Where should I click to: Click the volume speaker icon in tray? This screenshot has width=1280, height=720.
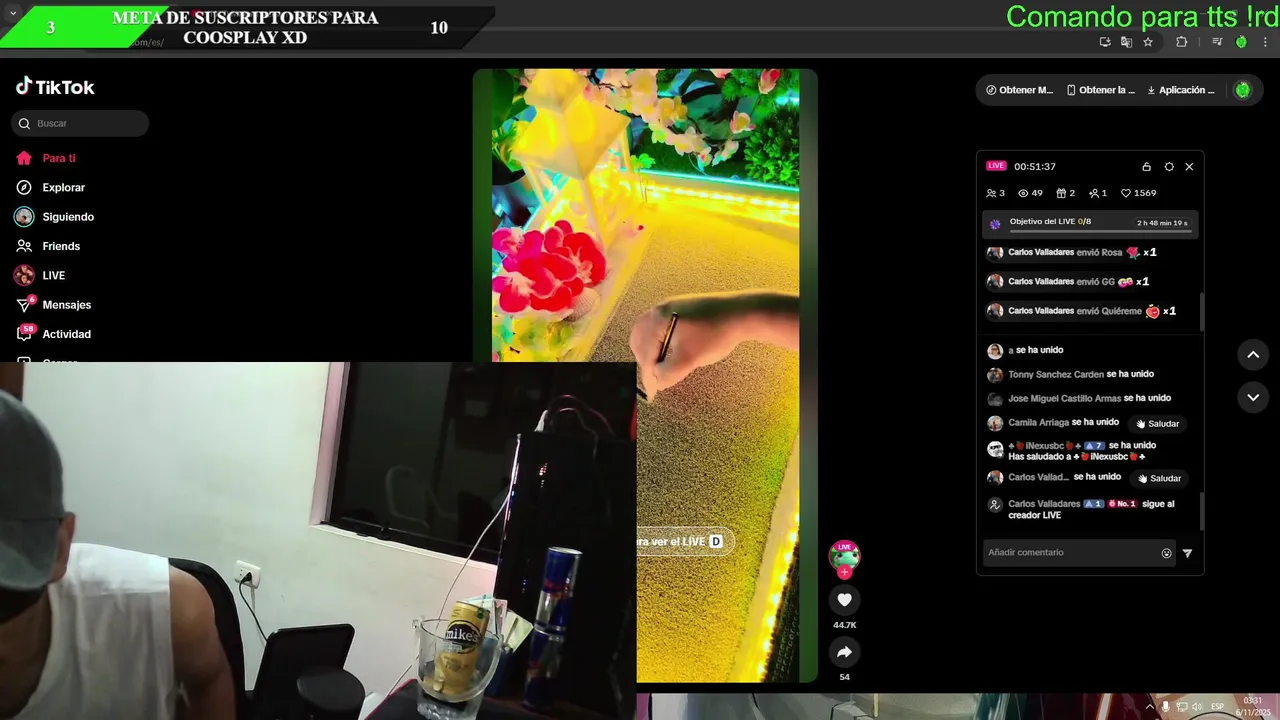click(x=1197, y=707)
